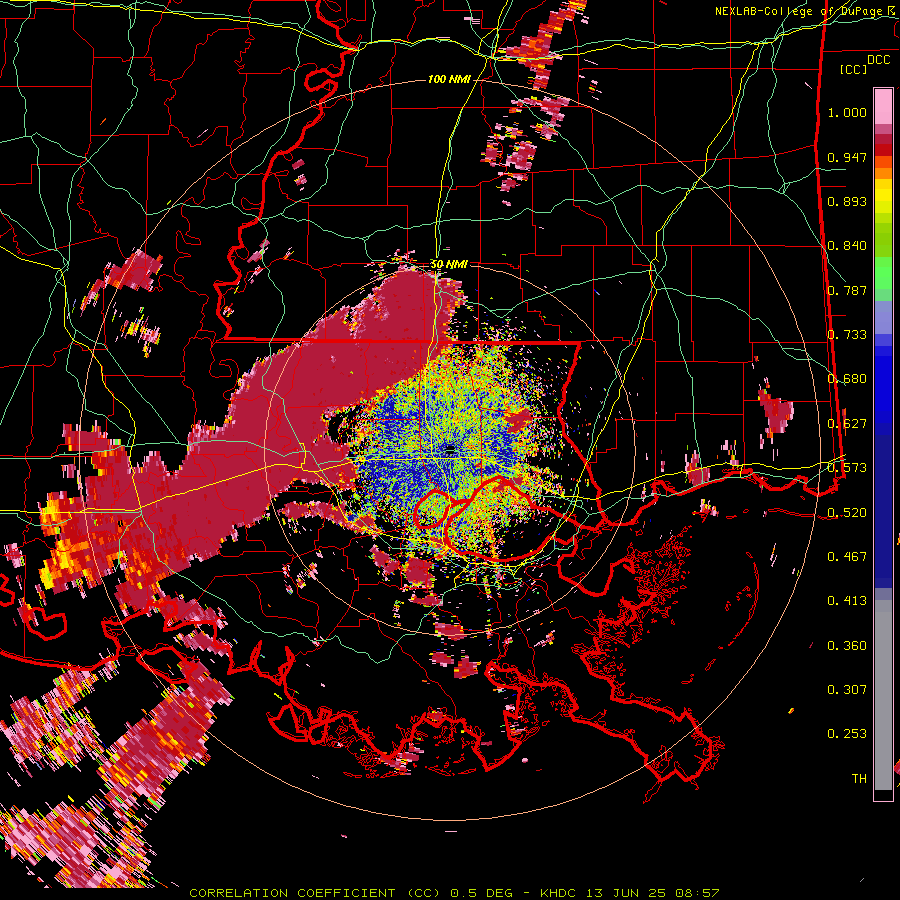Click the CORRELATION COEFFICIENT (CC) caption text
900x900 pixels.
(314, 893)
